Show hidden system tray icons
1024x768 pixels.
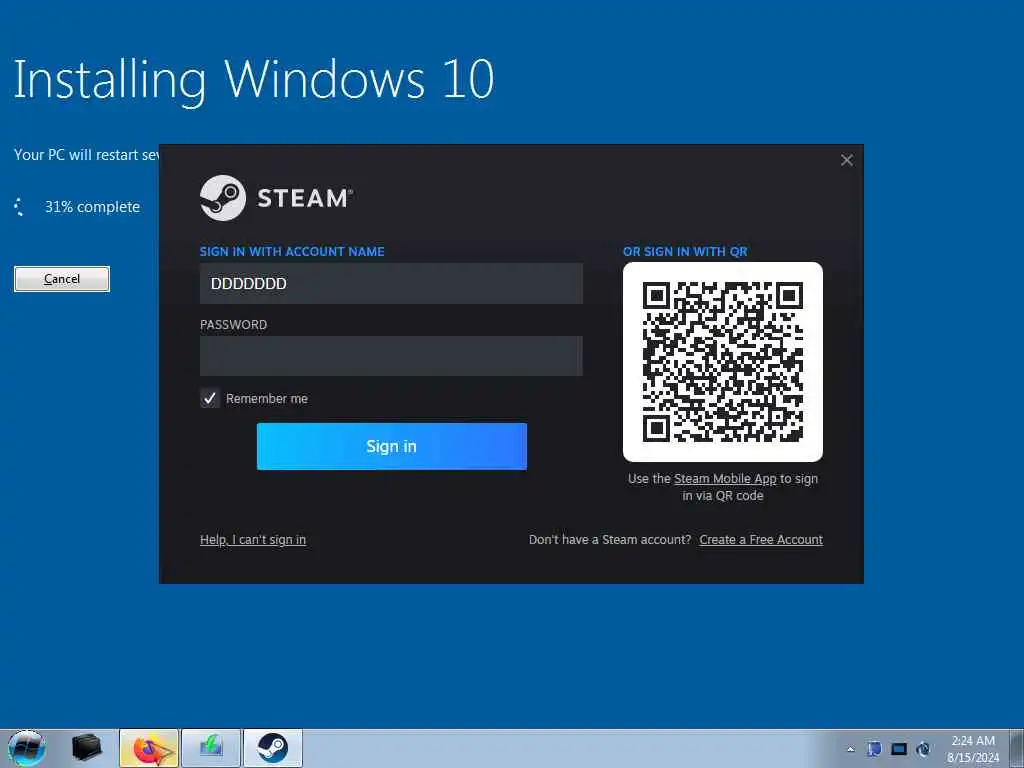[850, 749]
